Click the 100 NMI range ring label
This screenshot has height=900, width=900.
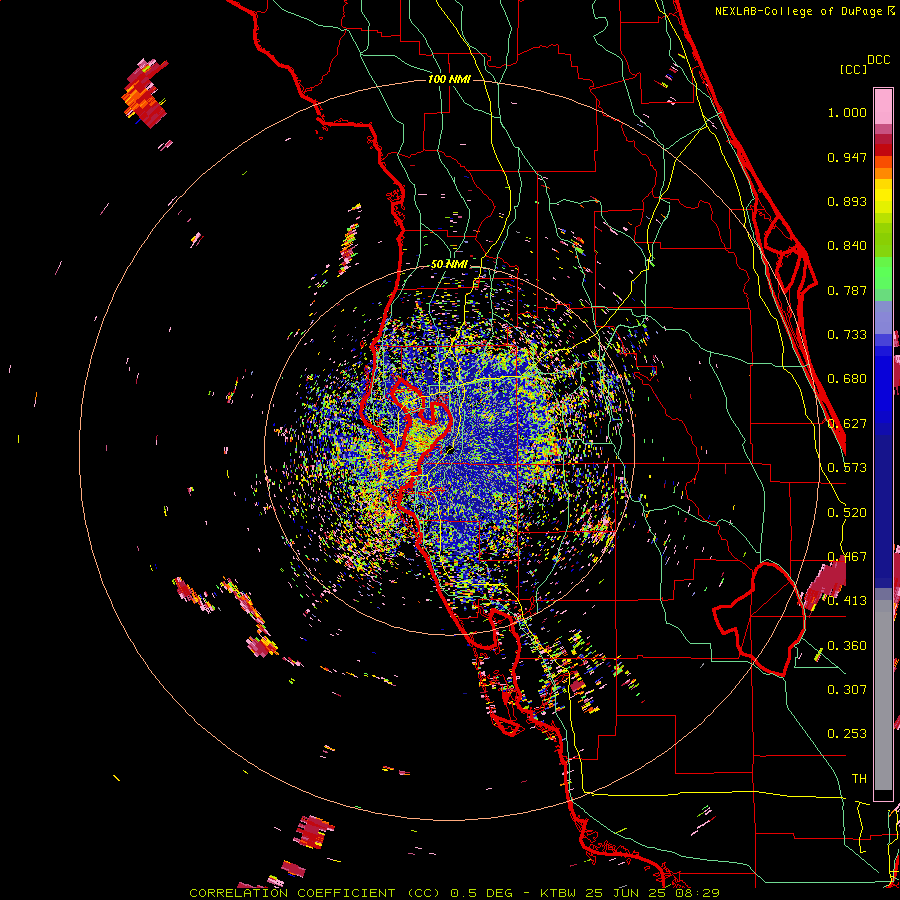click(x=449, y=79)
